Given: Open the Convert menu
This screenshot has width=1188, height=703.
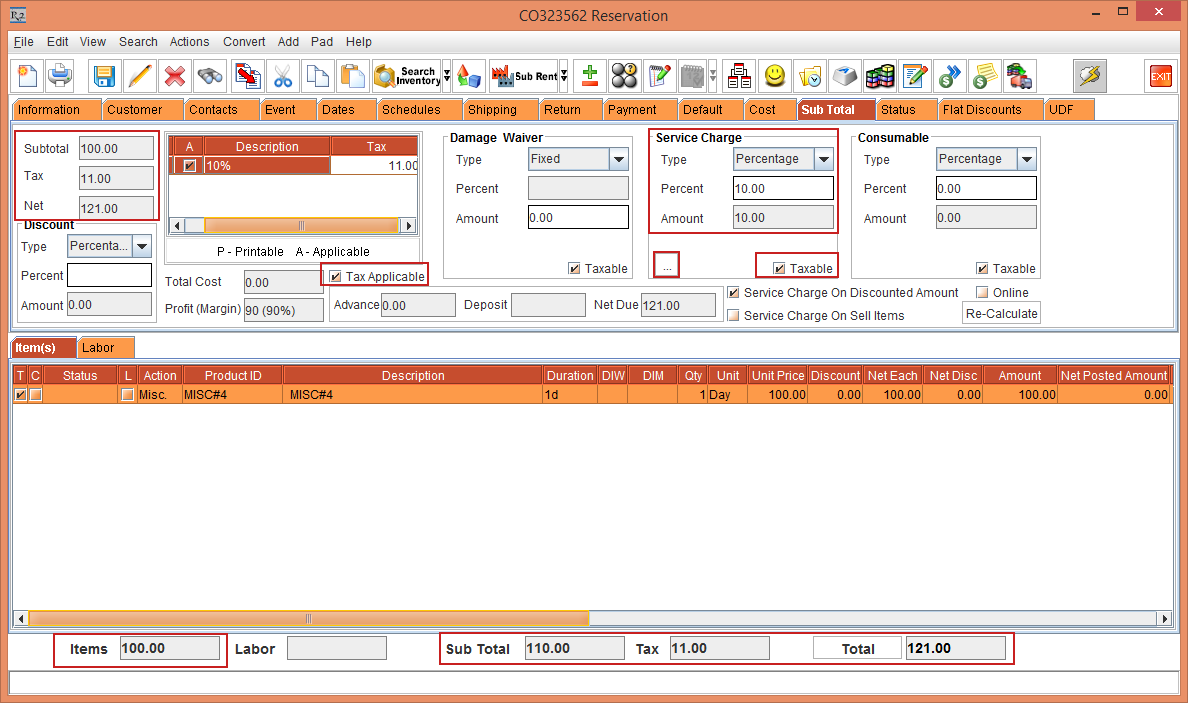Looking at the screenshot, I should click(244, 42).
